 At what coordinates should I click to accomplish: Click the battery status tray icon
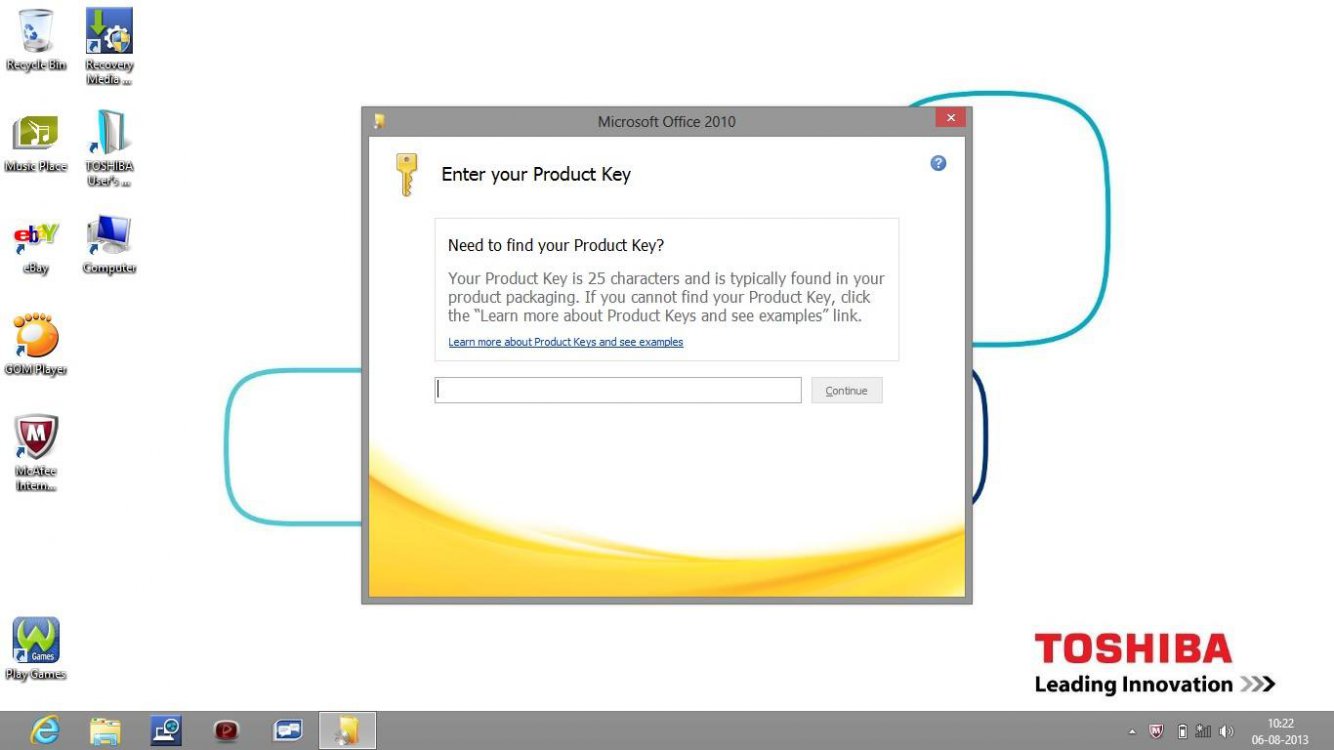coord(1182,731)
